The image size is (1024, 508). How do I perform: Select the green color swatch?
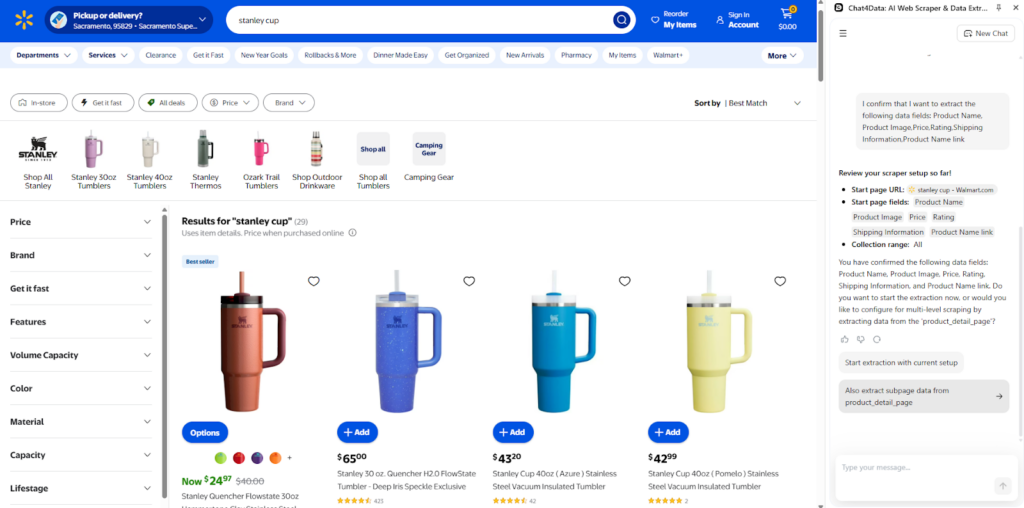(221, 458)
